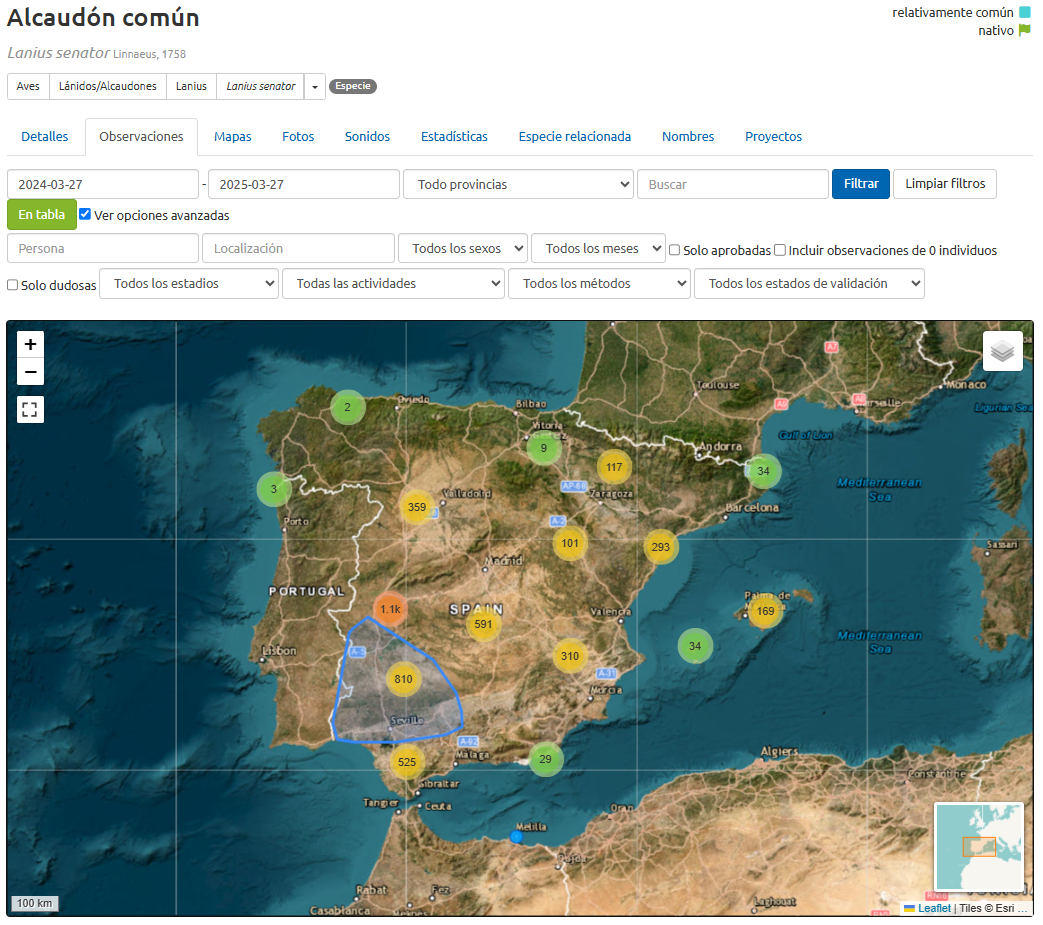Zoom out on the map
Viewport: 1043px width, 925px height.
point(31,372)
